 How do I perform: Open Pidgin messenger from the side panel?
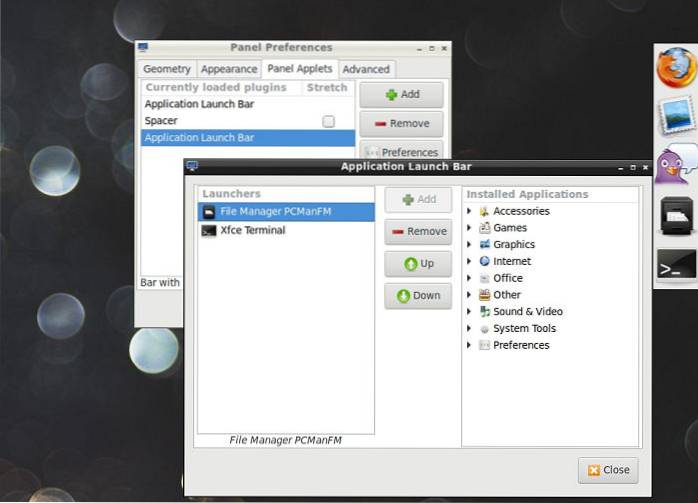pos(676,165)
